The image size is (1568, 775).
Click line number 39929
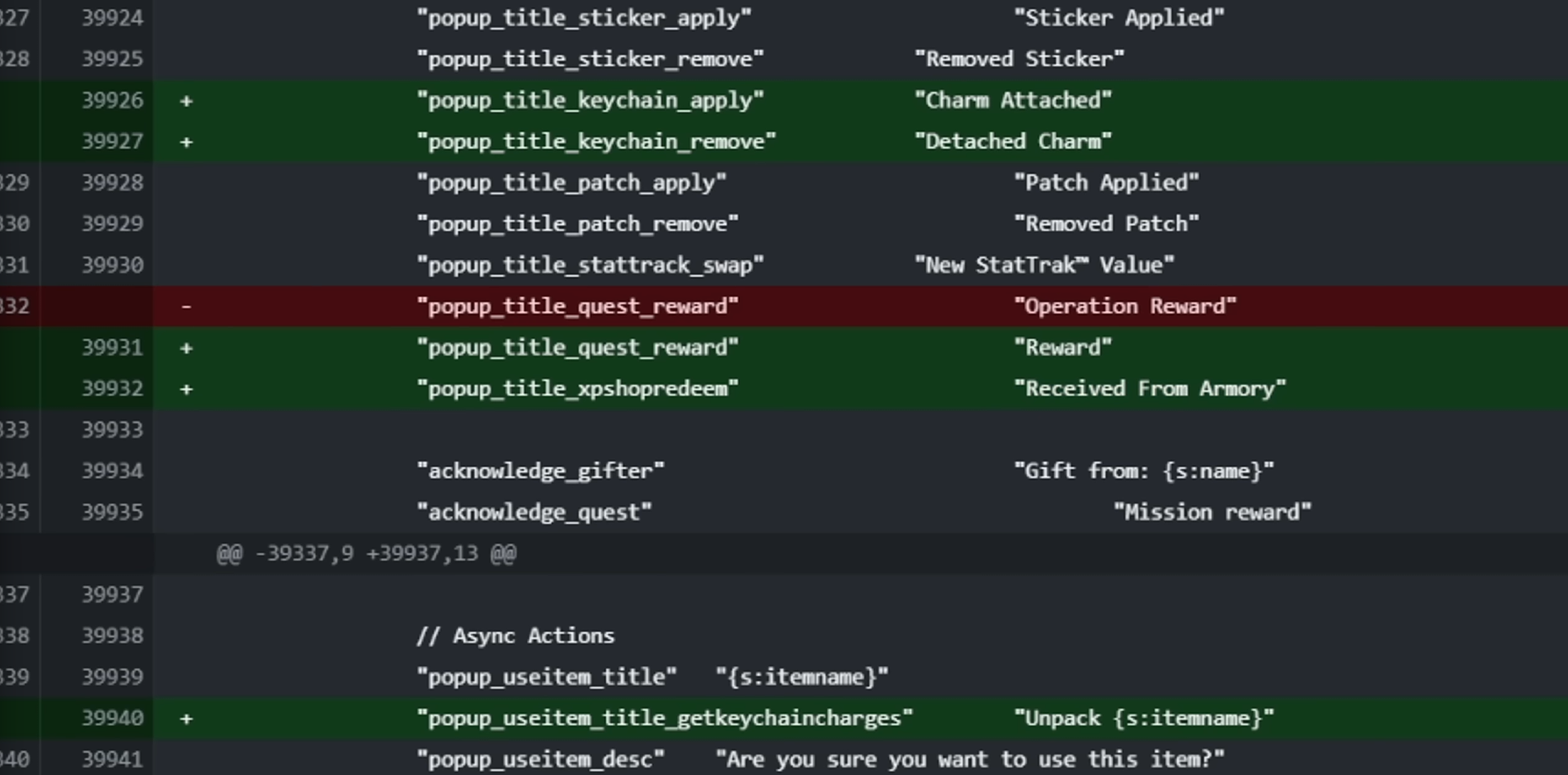[112, 223]
